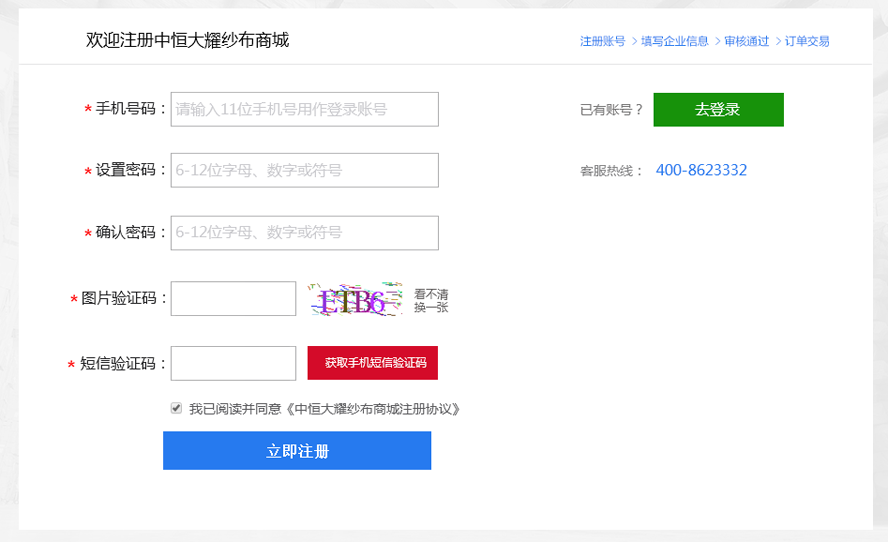Click the 立即注册 register button
888x542 pixels.
click(x=297, y=451)
